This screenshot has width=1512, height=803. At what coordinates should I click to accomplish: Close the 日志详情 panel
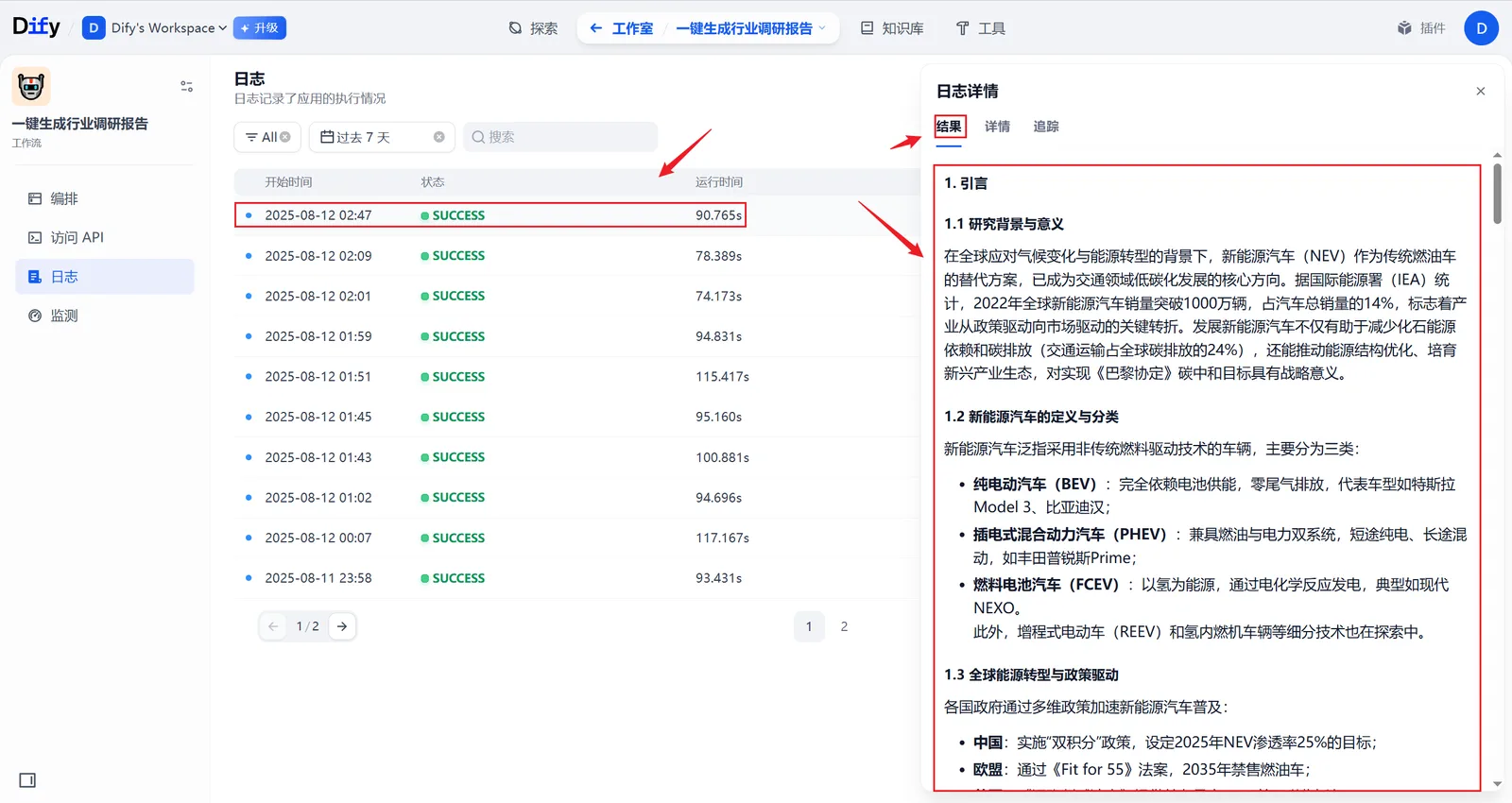pos(1481,92)
